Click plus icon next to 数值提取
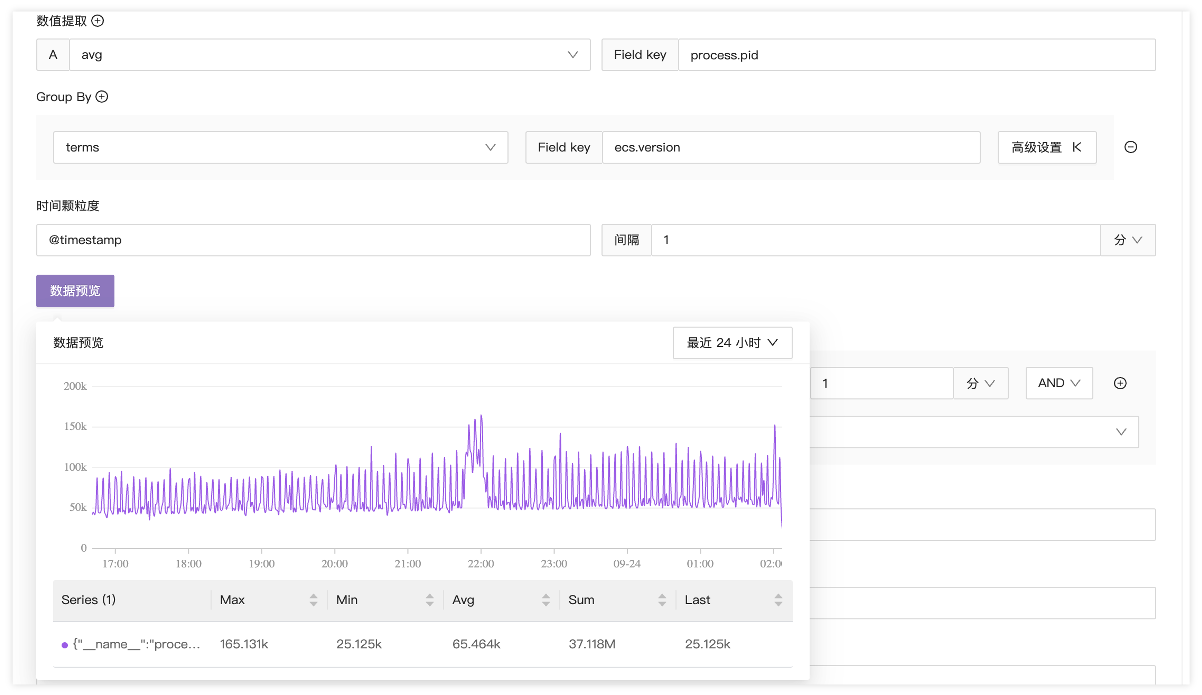The height and width of the screenshot is (695, 1202). click(98, 21)
